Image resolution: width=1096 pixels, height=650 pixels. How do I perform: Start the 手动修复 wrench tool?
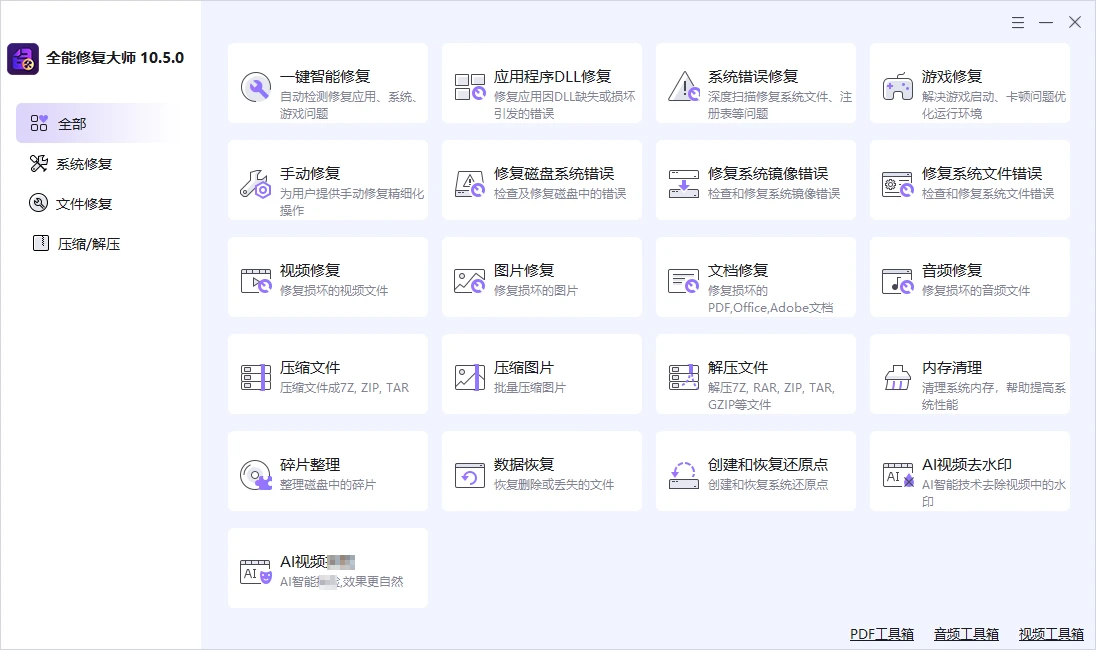click(x=328, y=180)
